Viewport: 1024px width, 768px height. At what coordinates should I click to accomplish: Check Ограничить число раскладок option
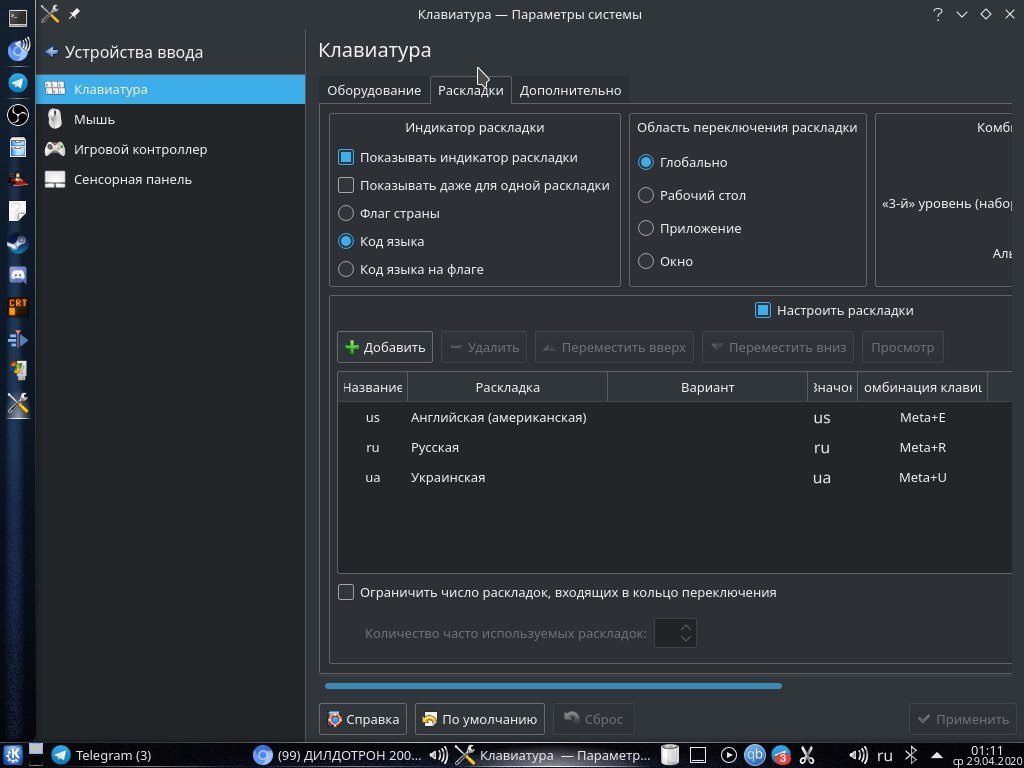(x=346, y=592)
